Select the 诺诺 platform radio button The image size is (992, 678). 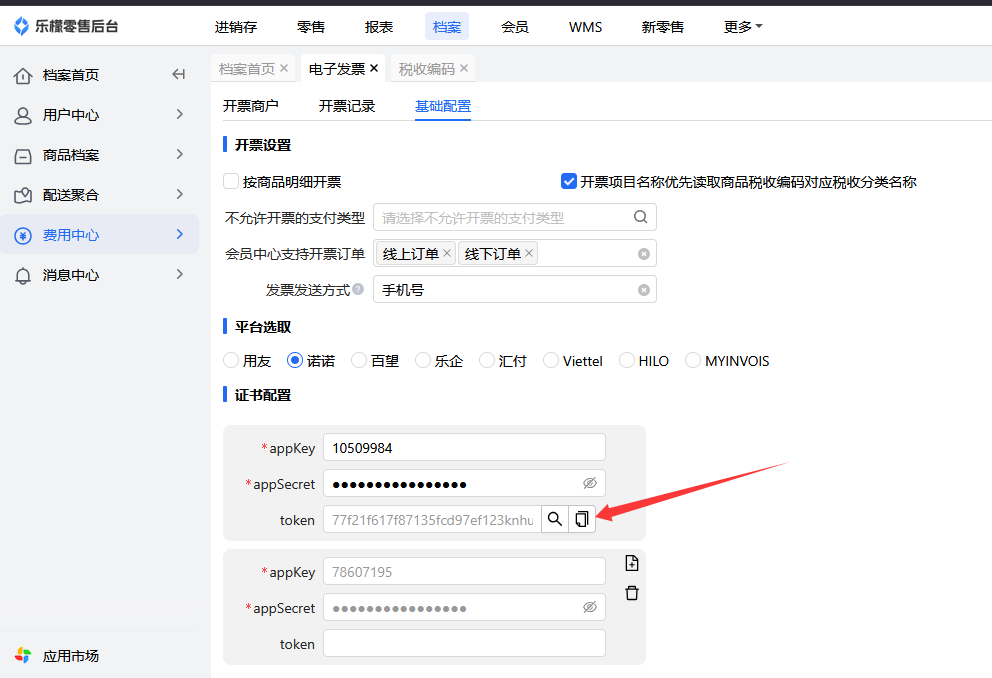(294, 361)
